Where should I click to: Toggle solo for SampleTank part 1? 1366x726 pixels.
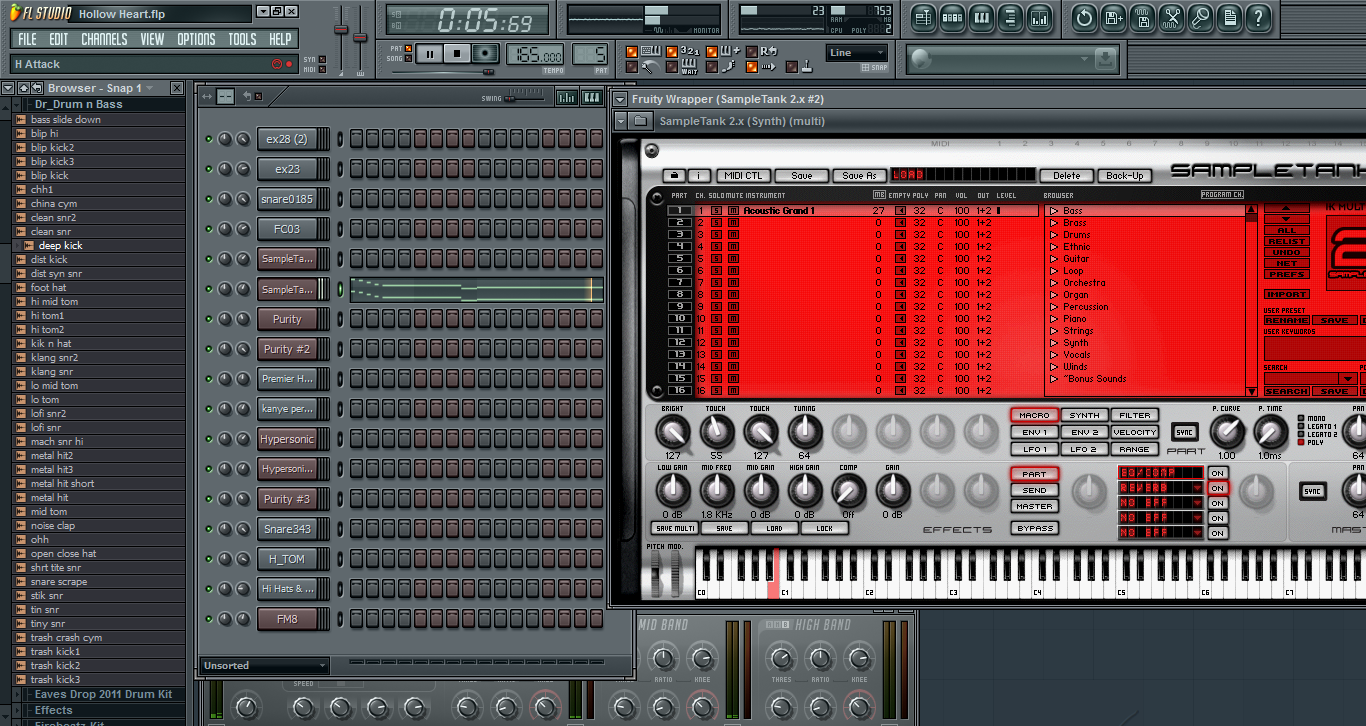(717, 211)
